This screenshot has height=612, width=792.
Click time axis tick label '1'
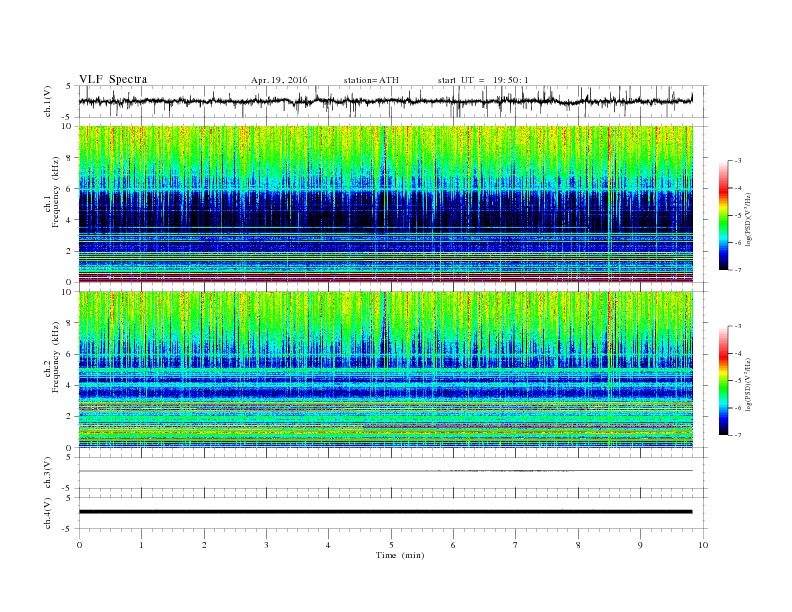click(x=141, y=545)
